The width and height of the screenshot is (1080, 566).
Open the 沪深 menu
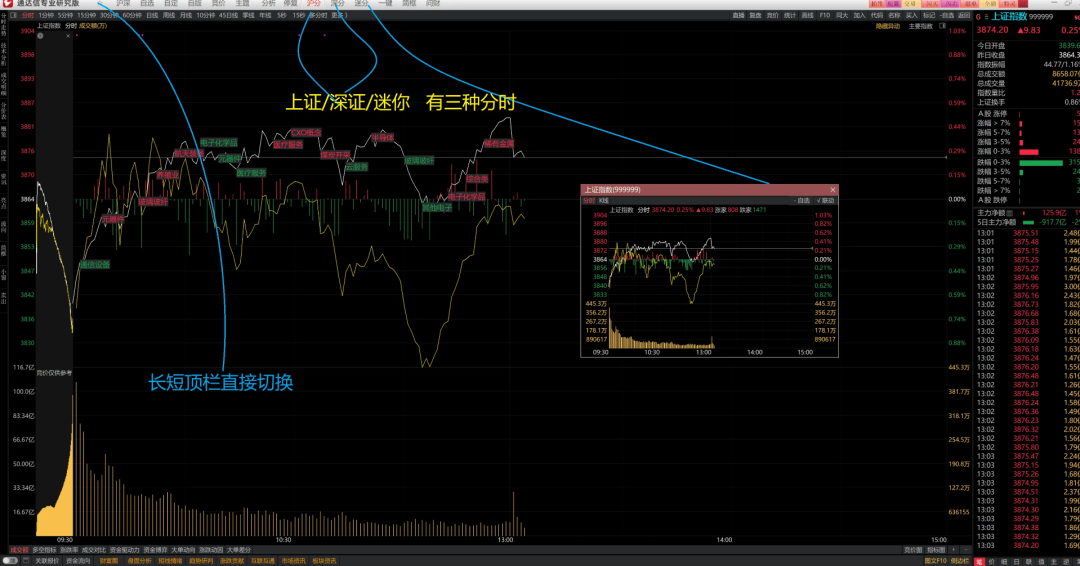click(x=123, y=3)
